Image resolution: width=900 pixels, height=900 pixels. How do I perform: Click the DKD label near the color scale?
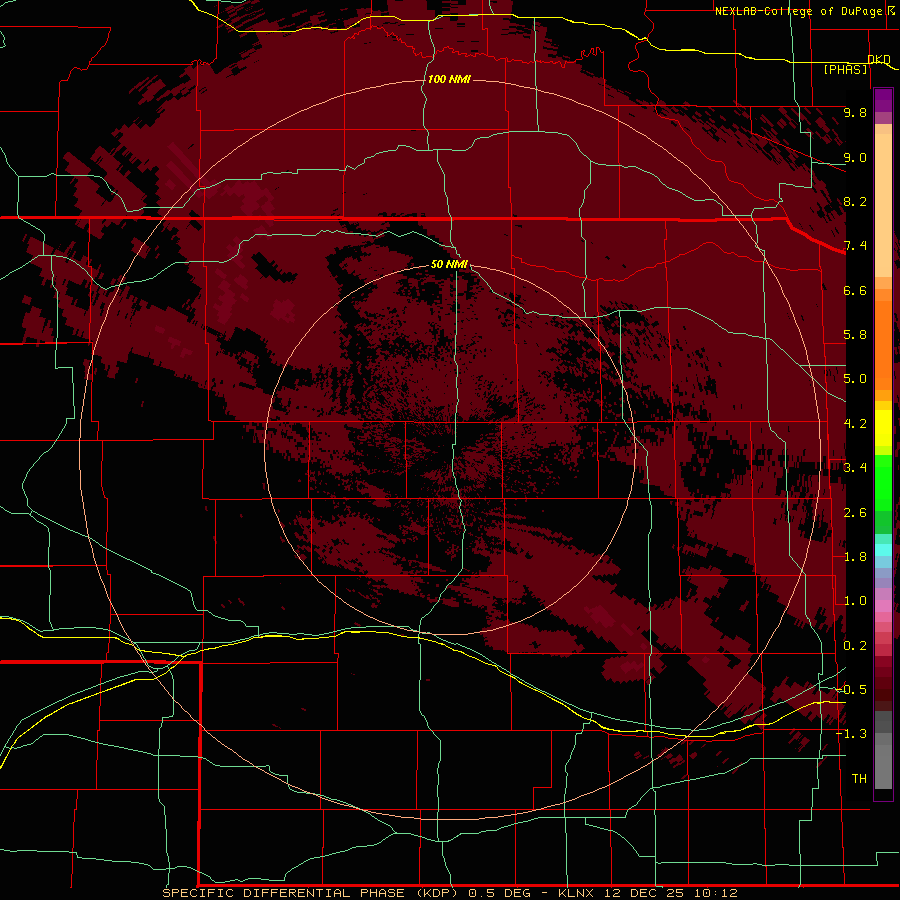(879, 59)
